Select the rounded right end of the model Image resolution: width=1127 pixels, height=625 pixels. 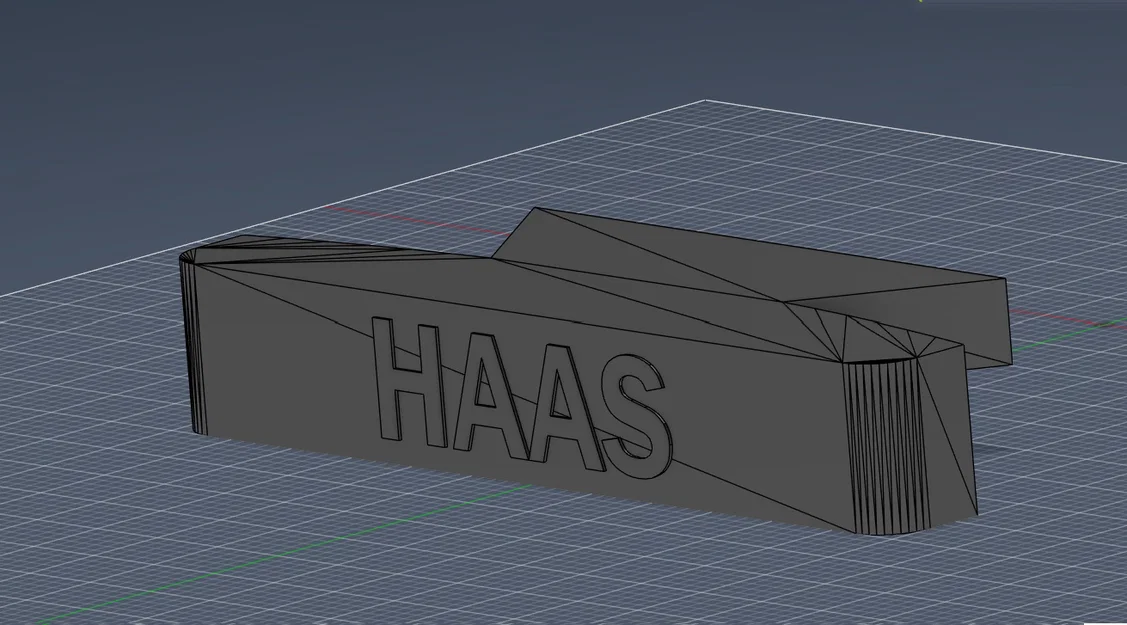[886, 447]
